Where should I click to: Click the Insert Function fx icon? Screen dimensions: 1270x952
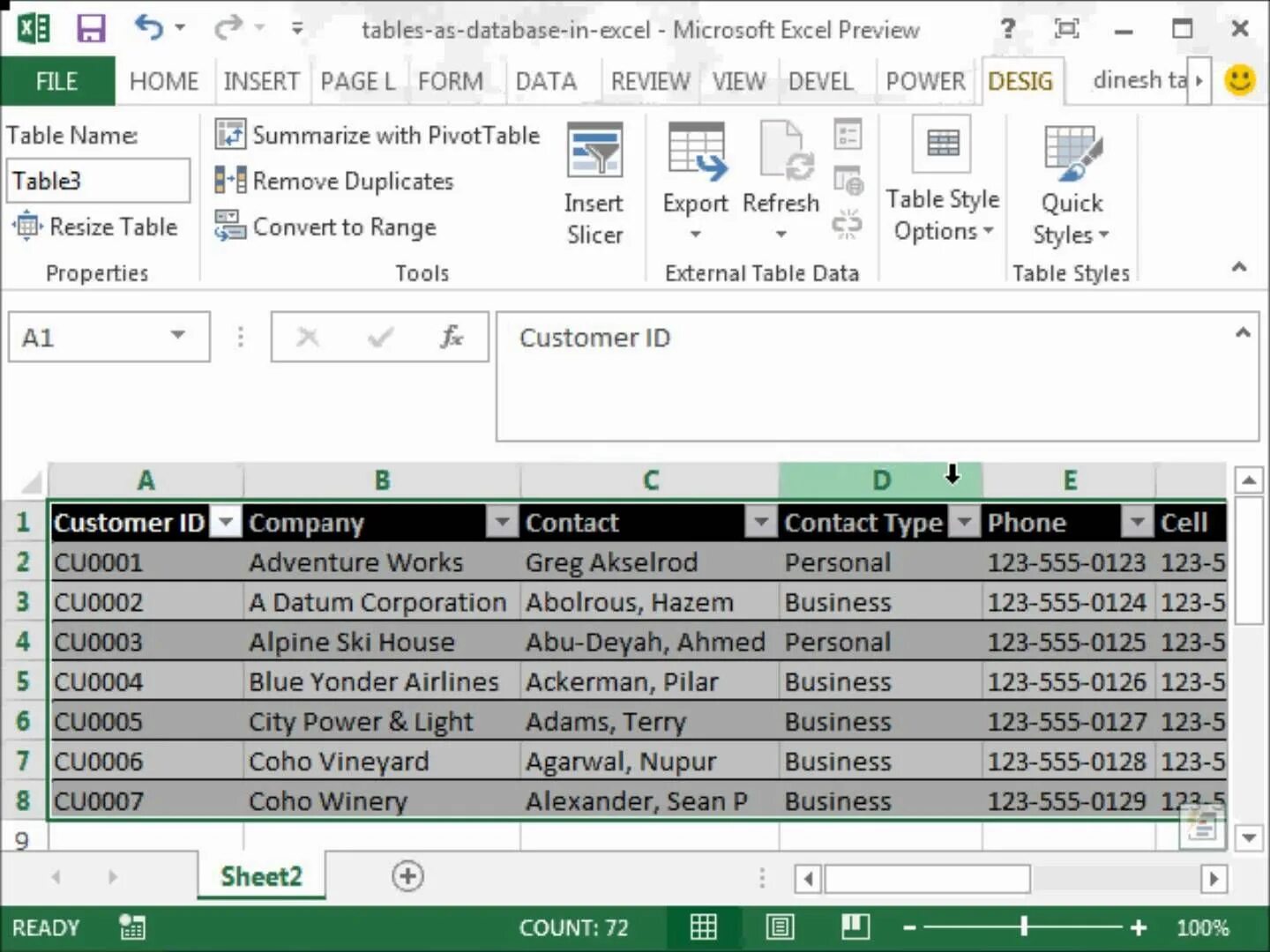coord(452,337)
